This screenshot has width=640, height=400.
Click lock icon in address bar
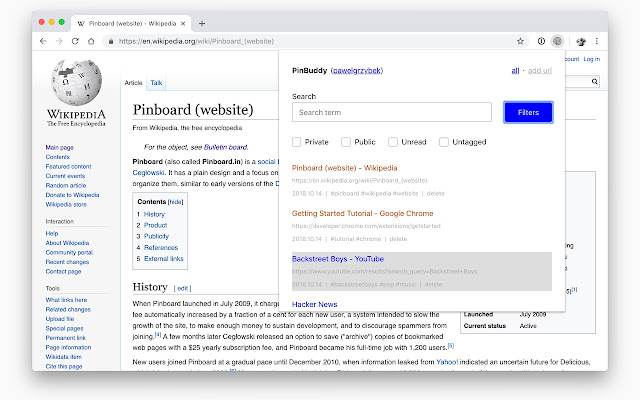pyautogui.click(x=111, y=41)
